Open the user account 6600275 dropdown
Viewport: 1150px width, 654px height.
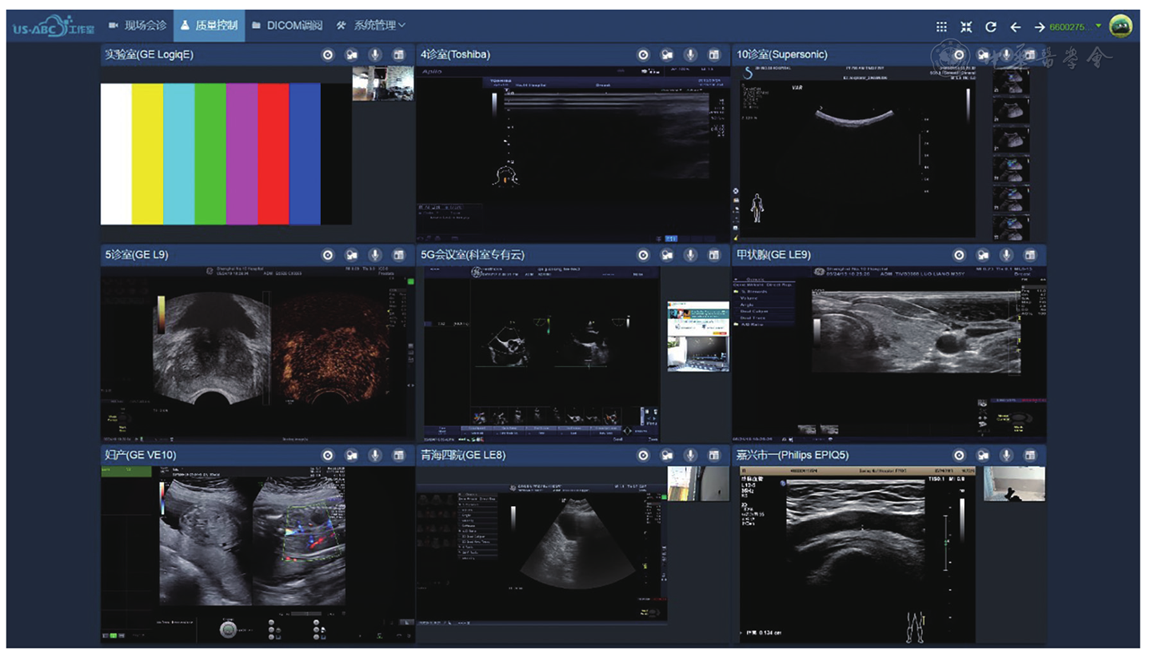[1075, 27]
